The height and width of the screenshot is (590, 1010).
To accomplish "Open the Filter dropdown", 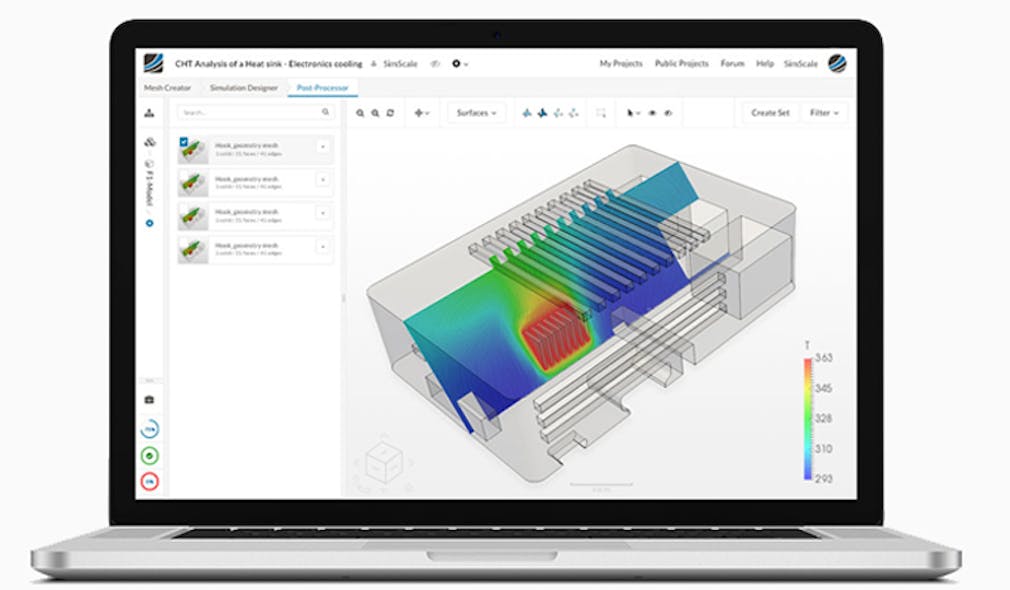I will pyautogui.click(x=821, y=113).
